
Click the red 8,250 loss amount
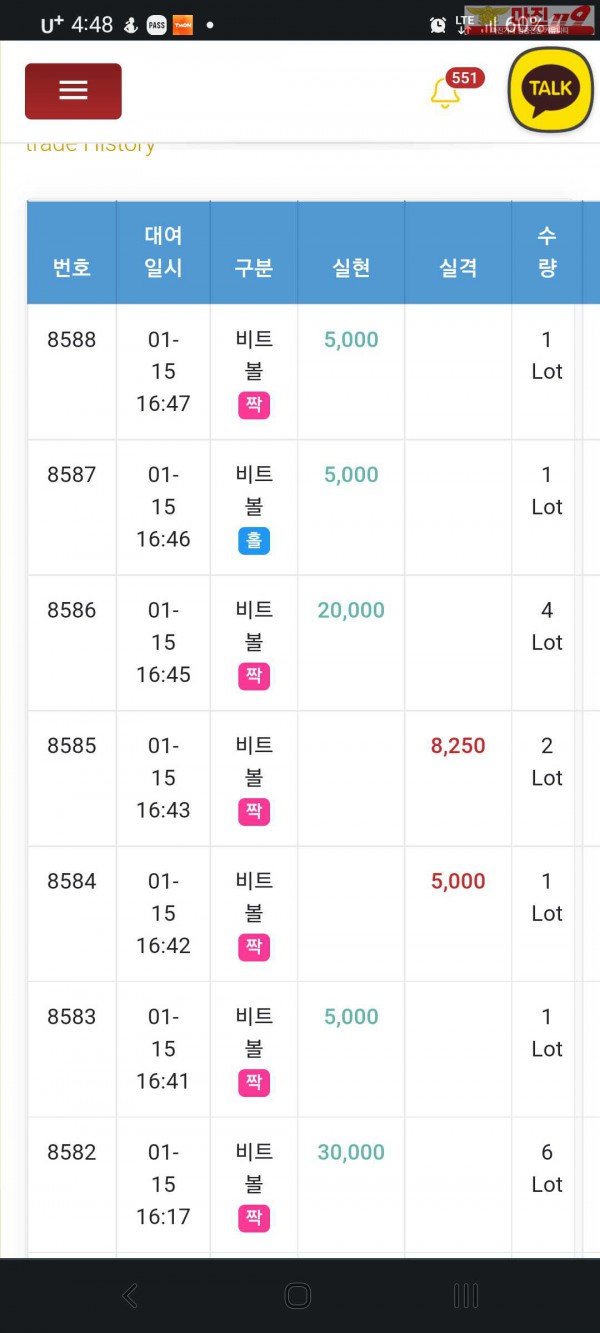[458, 746]
